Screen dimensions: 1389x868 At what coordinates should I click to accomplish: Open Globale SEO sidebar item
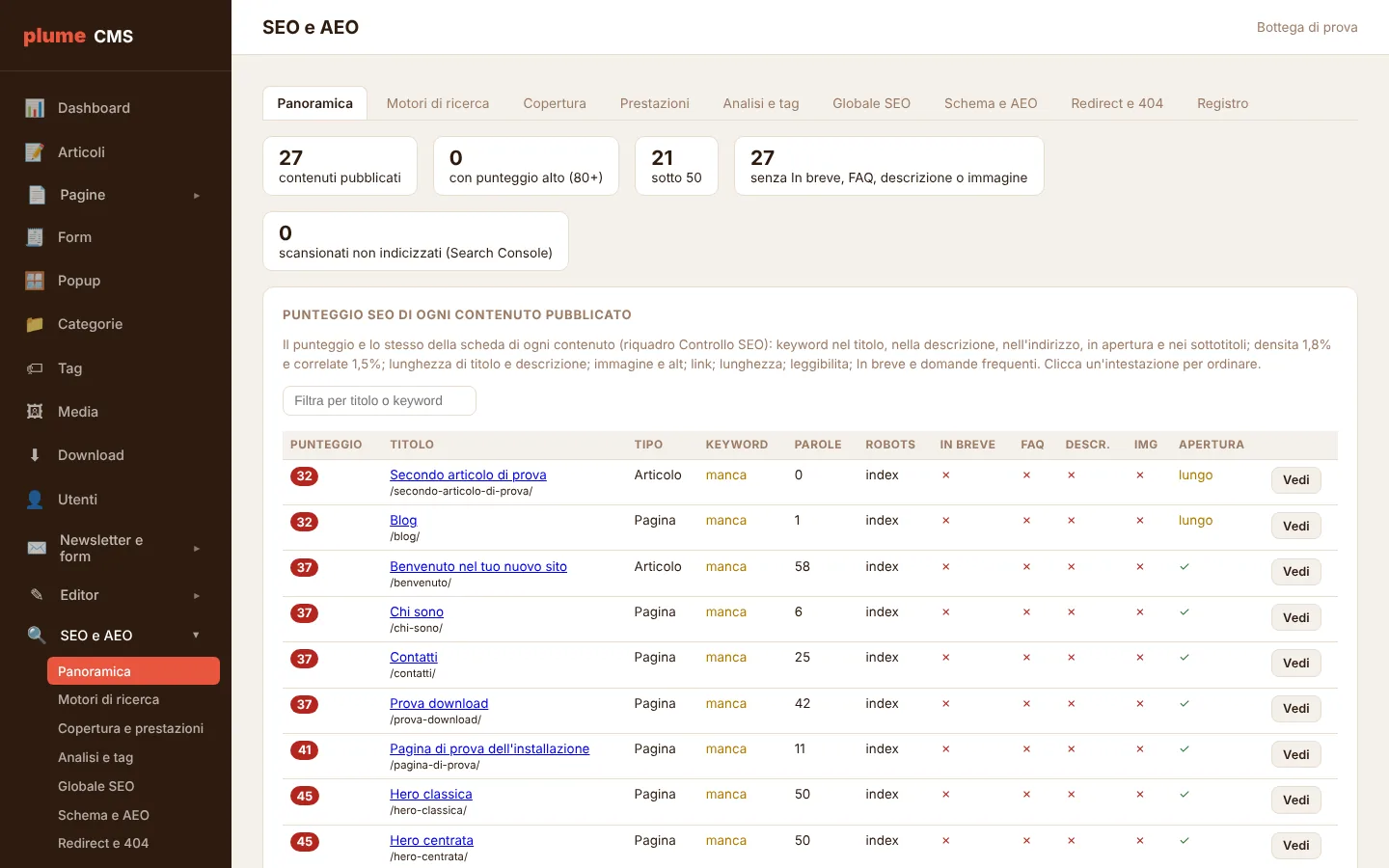click(x=133, y=786)
